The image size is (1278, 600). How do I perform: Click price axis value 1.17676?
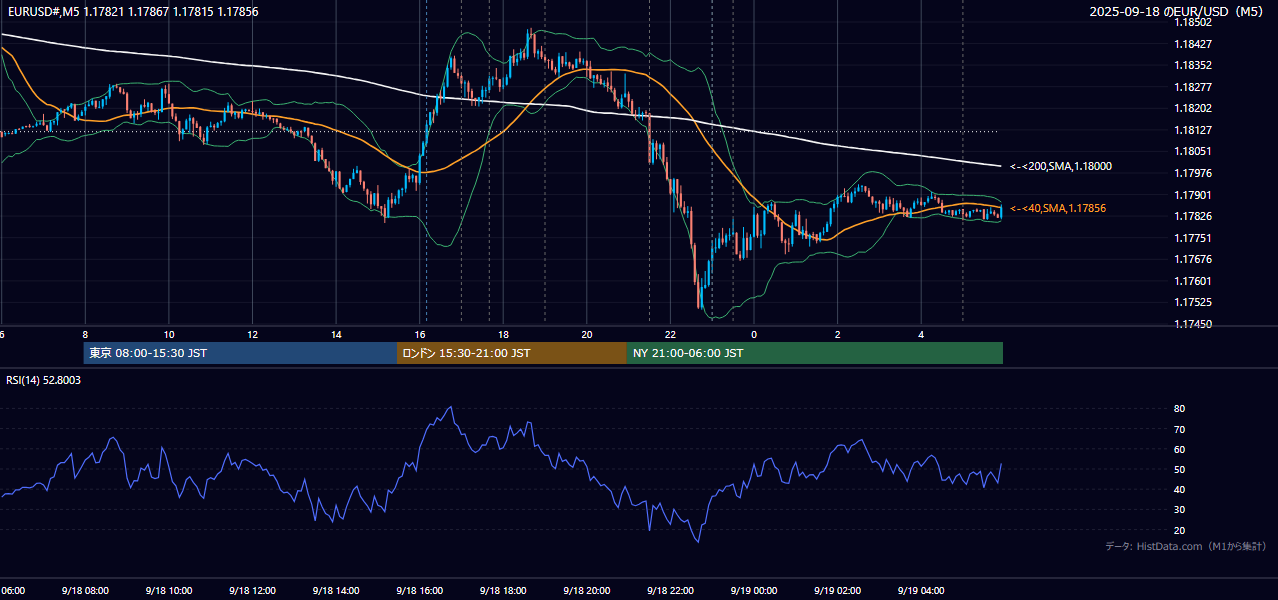[x=1194, y=259]
